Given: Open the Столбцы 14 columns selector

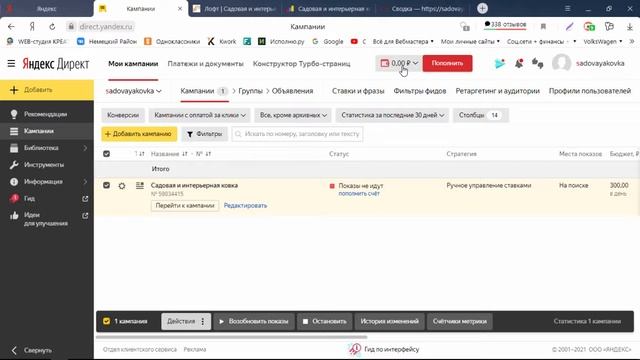Looking at the screenshot, I should coord(480,115).
